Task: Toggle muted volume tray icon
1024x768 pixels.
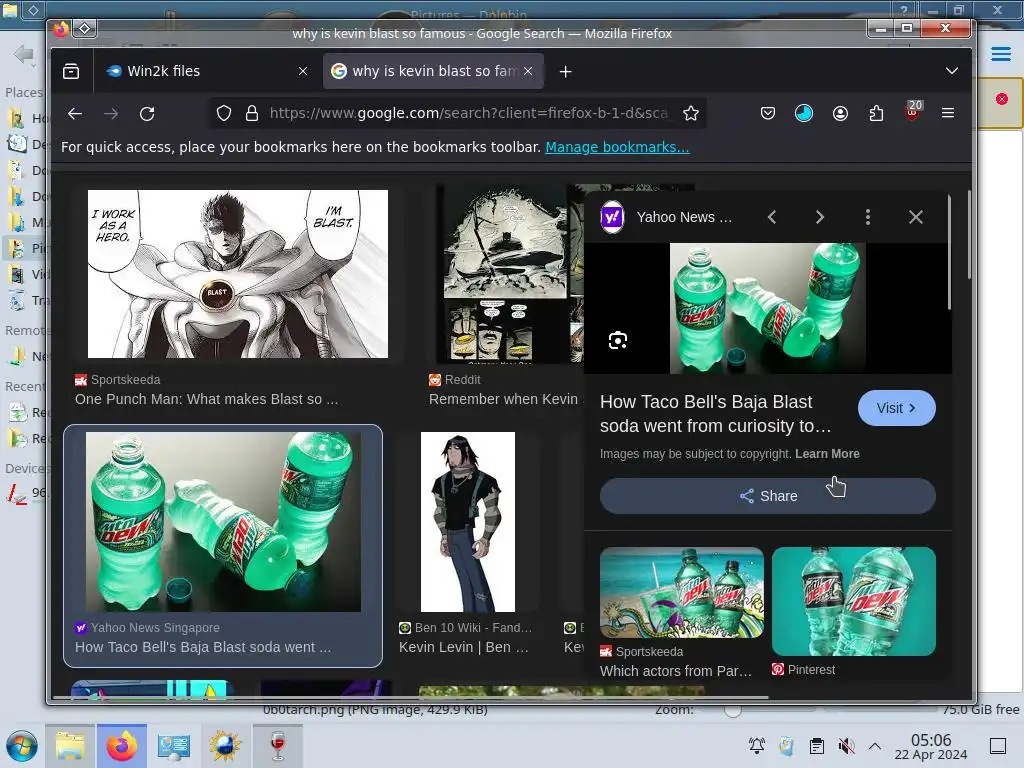Action: pyautogui.click(x=846, y=746)
